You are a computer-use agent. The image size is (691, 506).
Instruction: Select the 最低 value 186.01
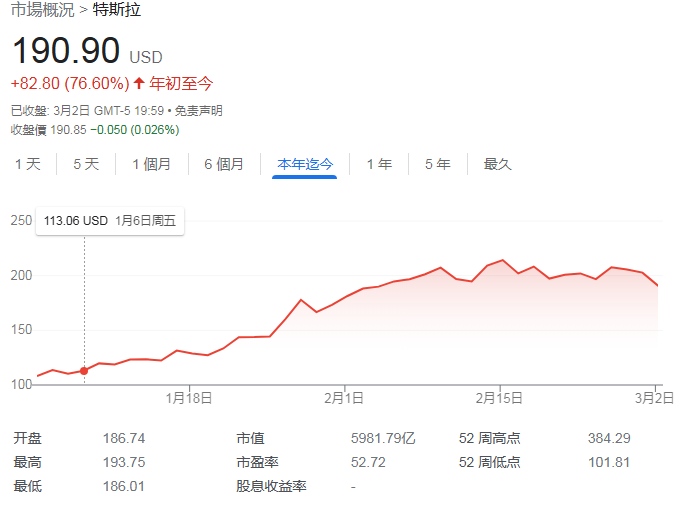[124, 487]
